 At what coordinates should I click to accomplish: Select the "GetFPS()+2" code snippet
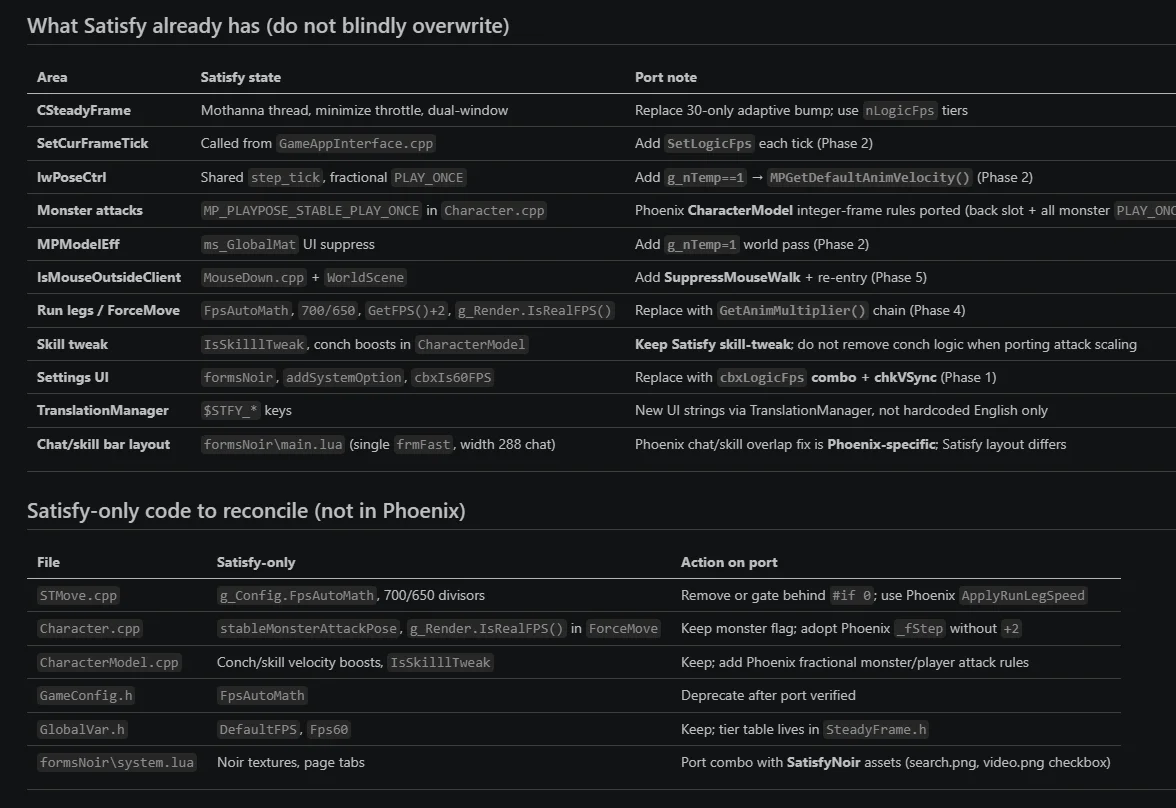pyautogui.click(x=406, y=310)
